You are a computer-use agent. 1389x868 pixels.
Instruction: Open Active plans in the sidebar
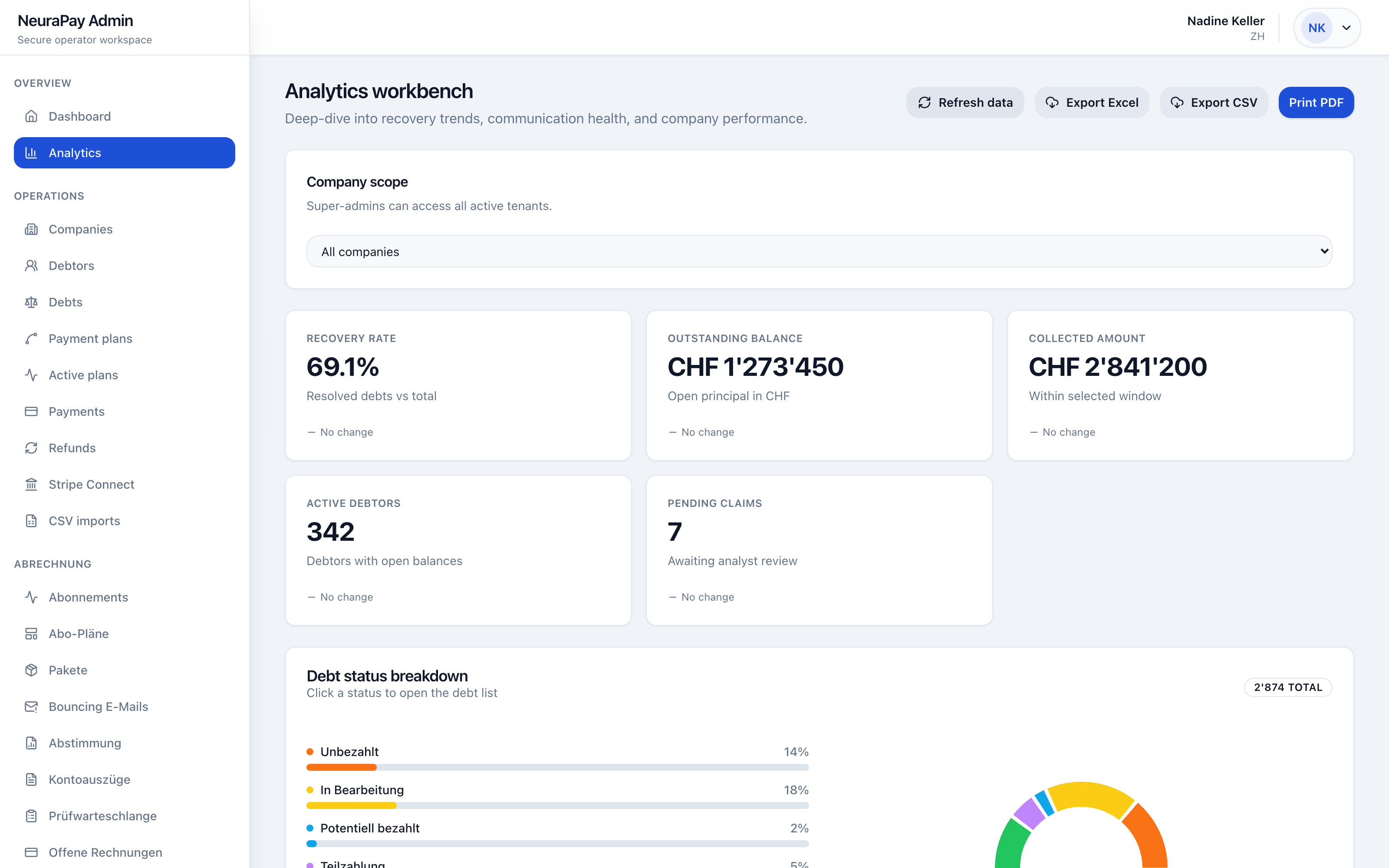pos(125,375)
